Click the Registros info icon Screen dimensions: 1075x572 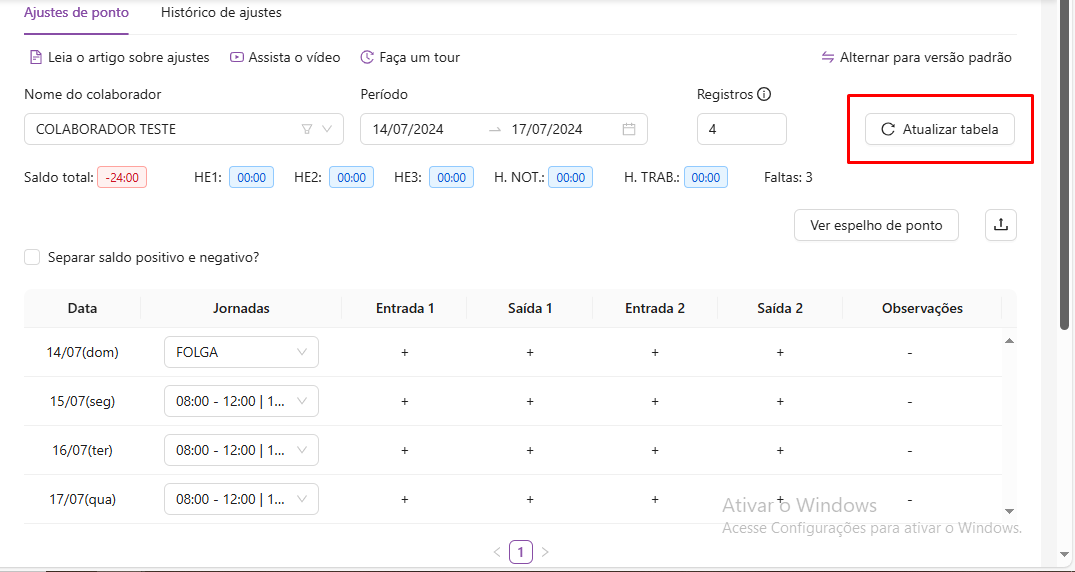[764, 94]
